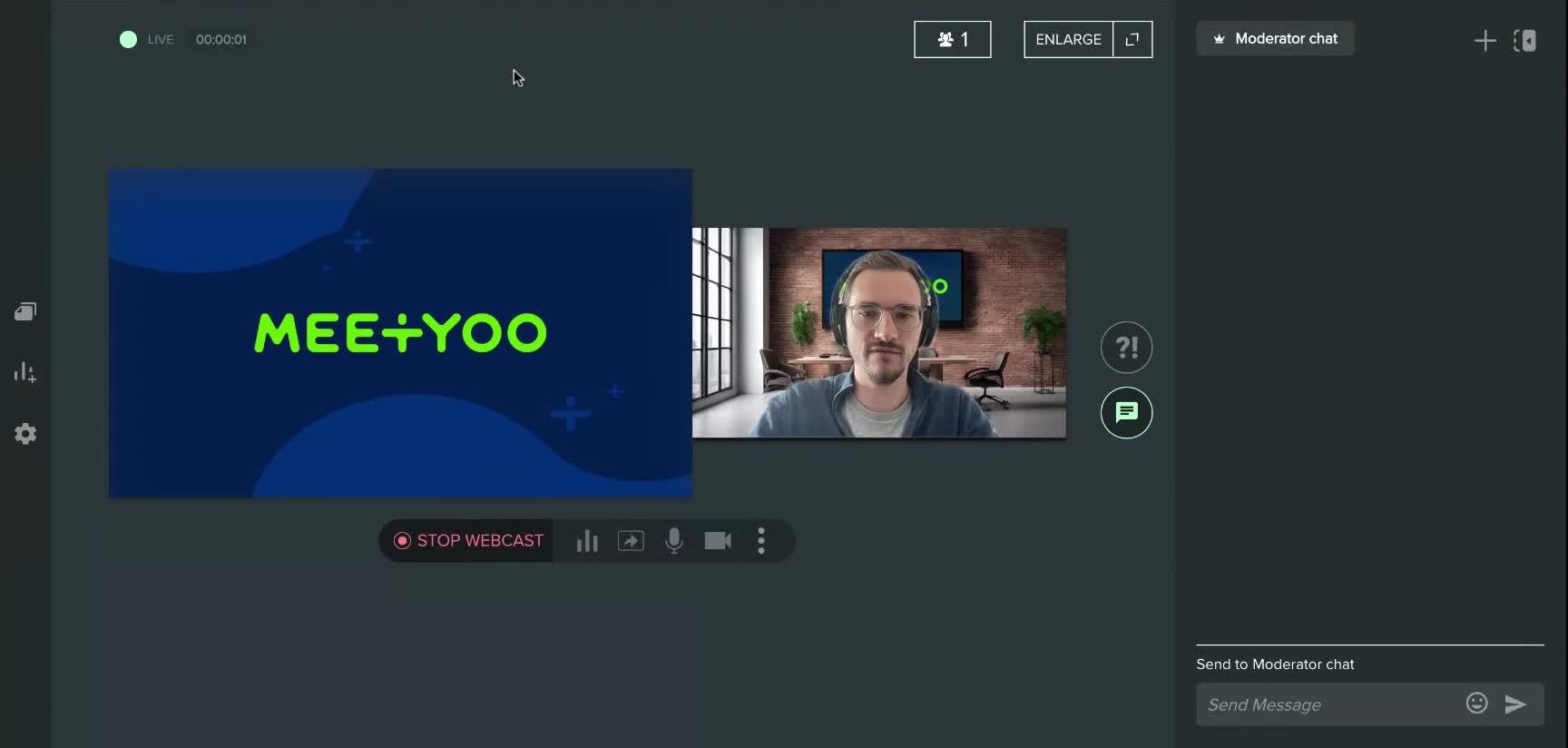
Task: Click the fullscreen expand icon
Action: tap(1132, 40)
